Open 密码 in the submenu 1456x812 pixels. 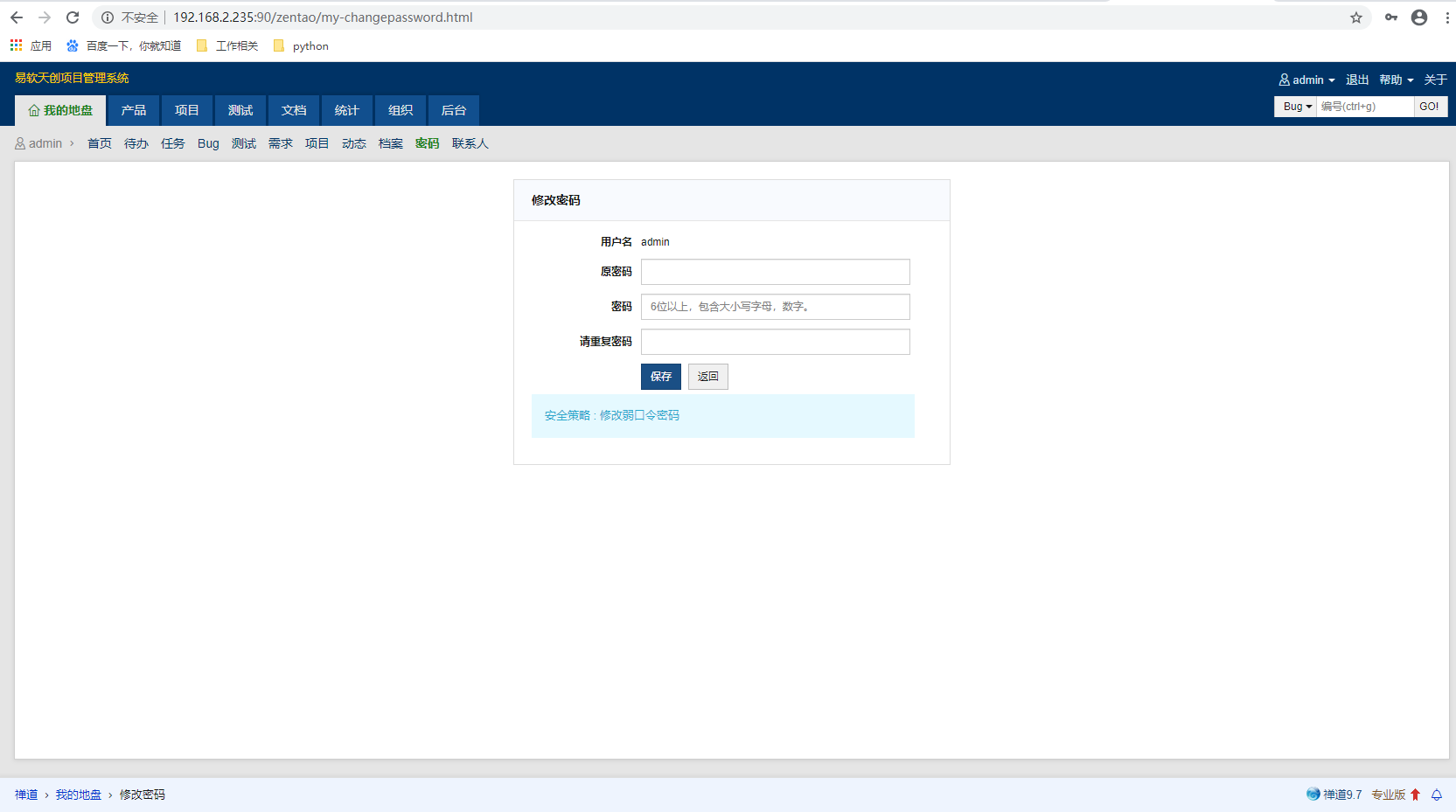pos(428,143)
